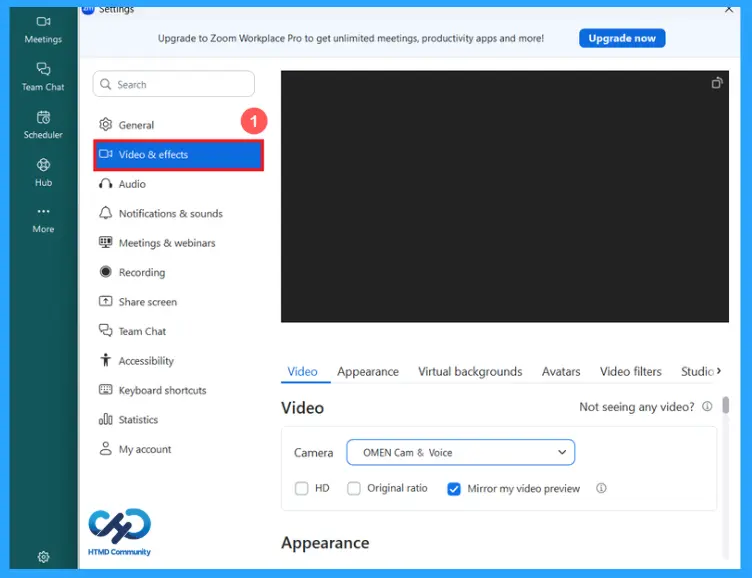This screenshot has width=752, height=578.
Task: Click the gear icon at sidebar bottom
Action: (x=43, y=557)
